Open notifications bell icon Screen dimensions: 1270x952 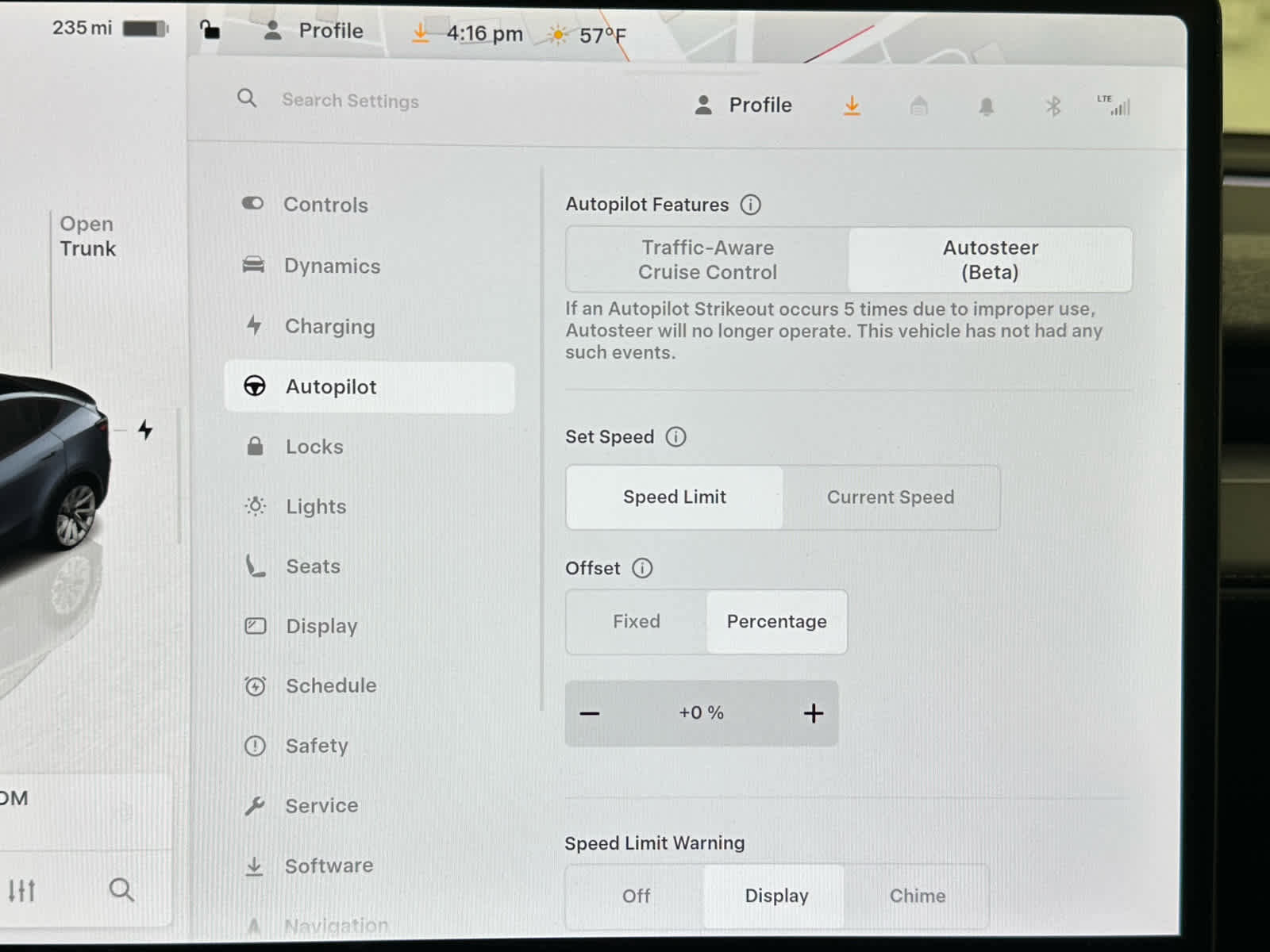986,106
